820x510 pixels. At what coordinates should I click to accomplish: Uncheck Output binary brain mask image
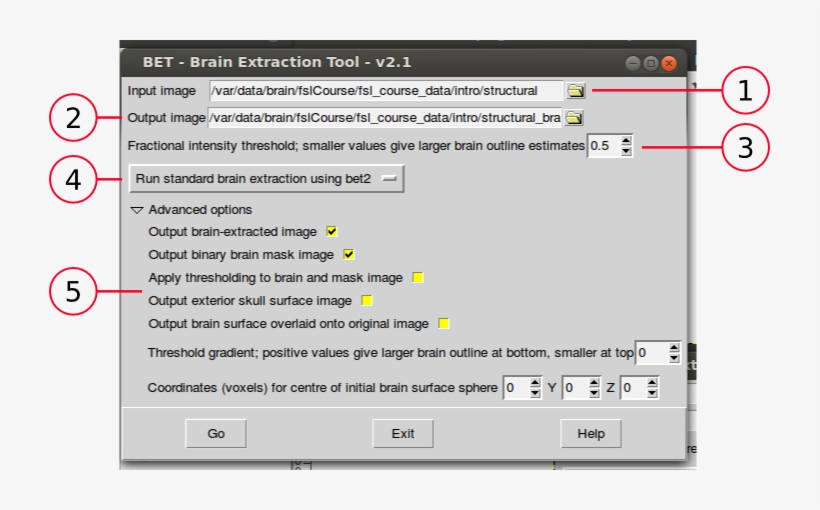(x=349, y=254)
